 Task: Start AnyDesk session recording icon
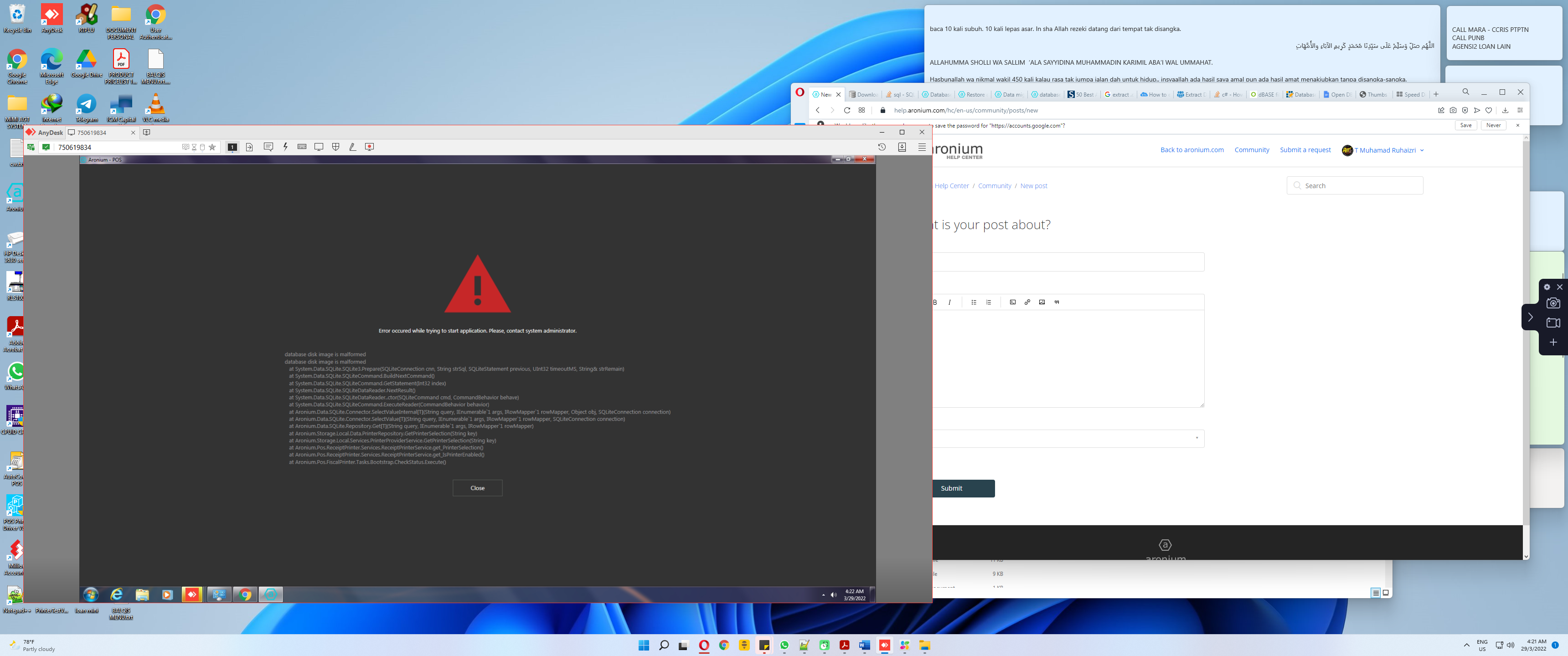point(370,147)
